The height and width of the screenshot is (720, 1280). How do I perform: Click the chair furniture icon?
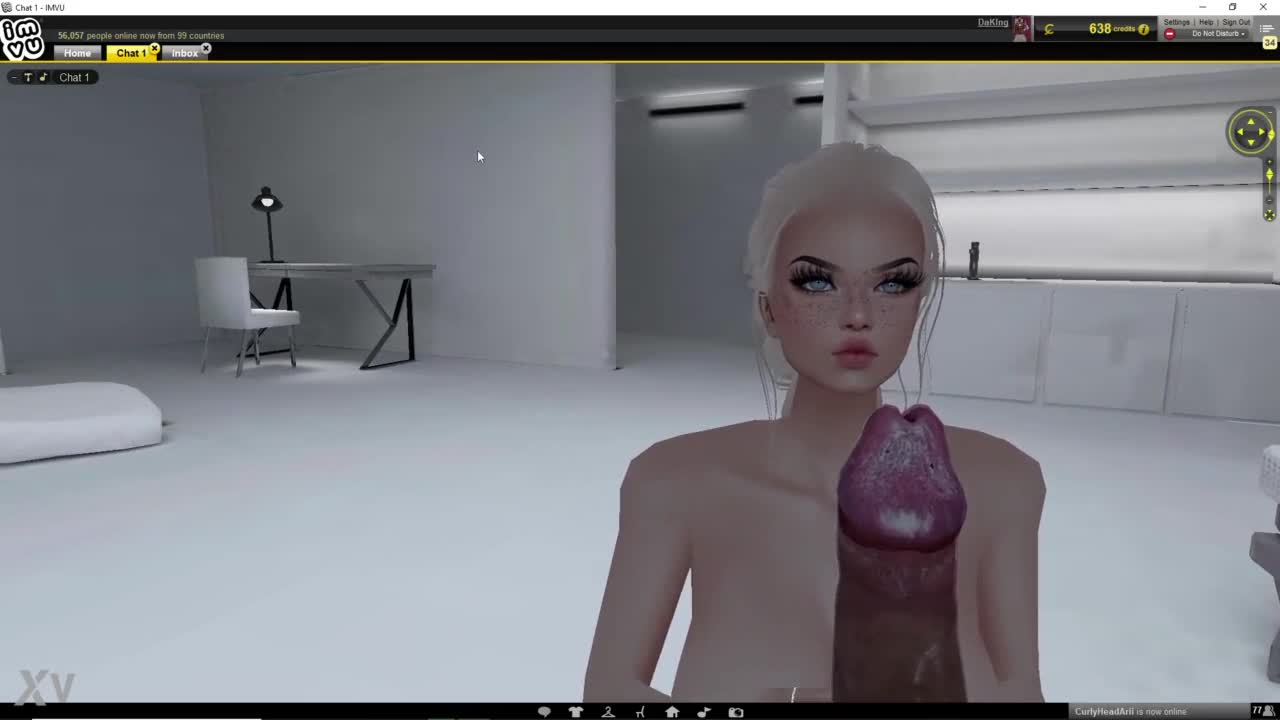coord(640,712)
